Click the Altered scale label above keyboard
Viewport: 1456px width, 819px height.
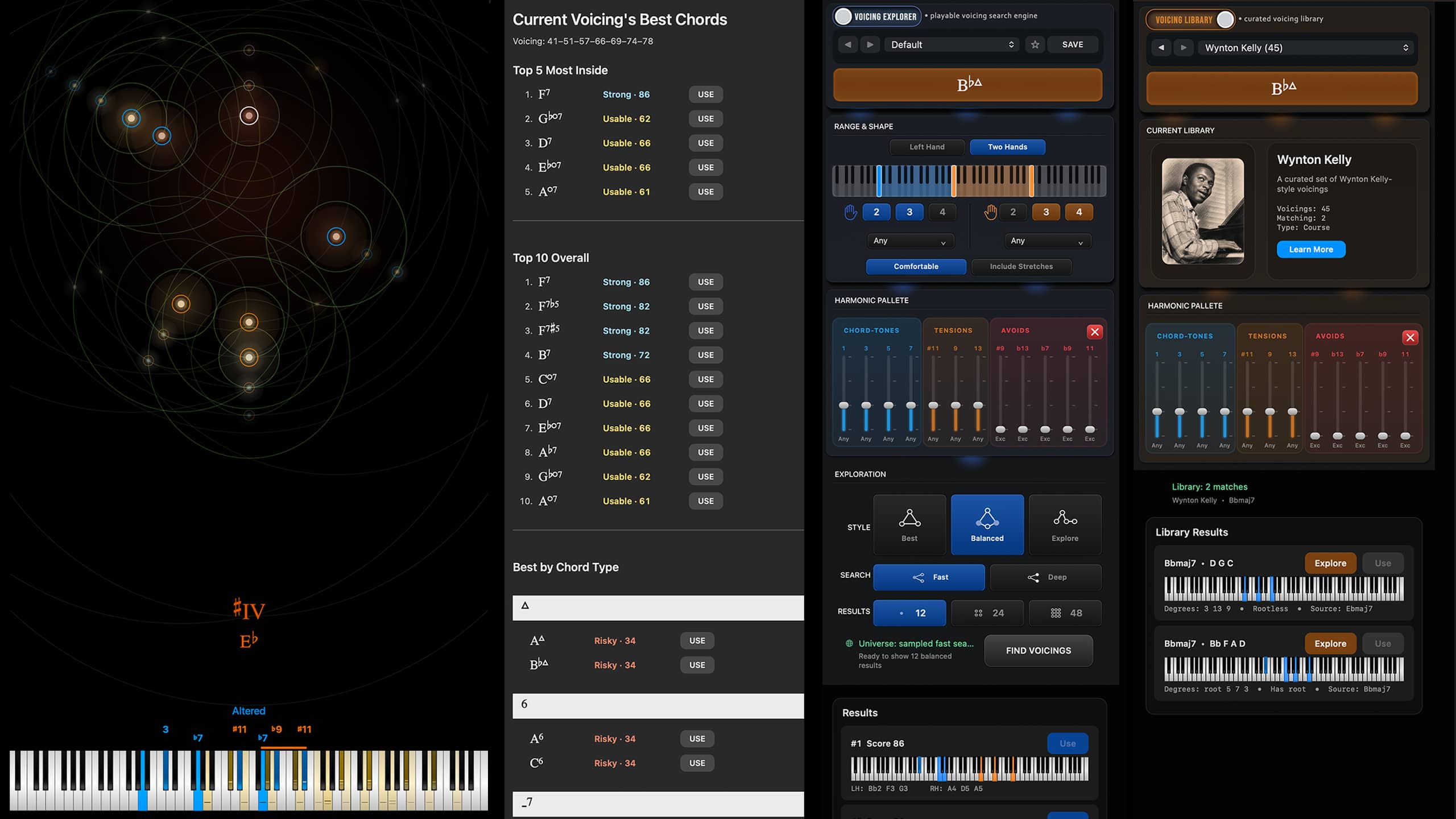click(249, 711)
